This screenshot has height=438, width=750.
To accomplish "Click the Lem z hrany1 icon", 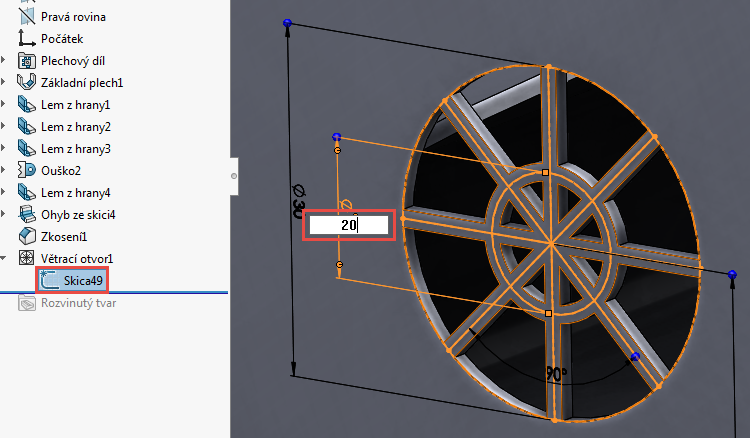I will 27,104.
